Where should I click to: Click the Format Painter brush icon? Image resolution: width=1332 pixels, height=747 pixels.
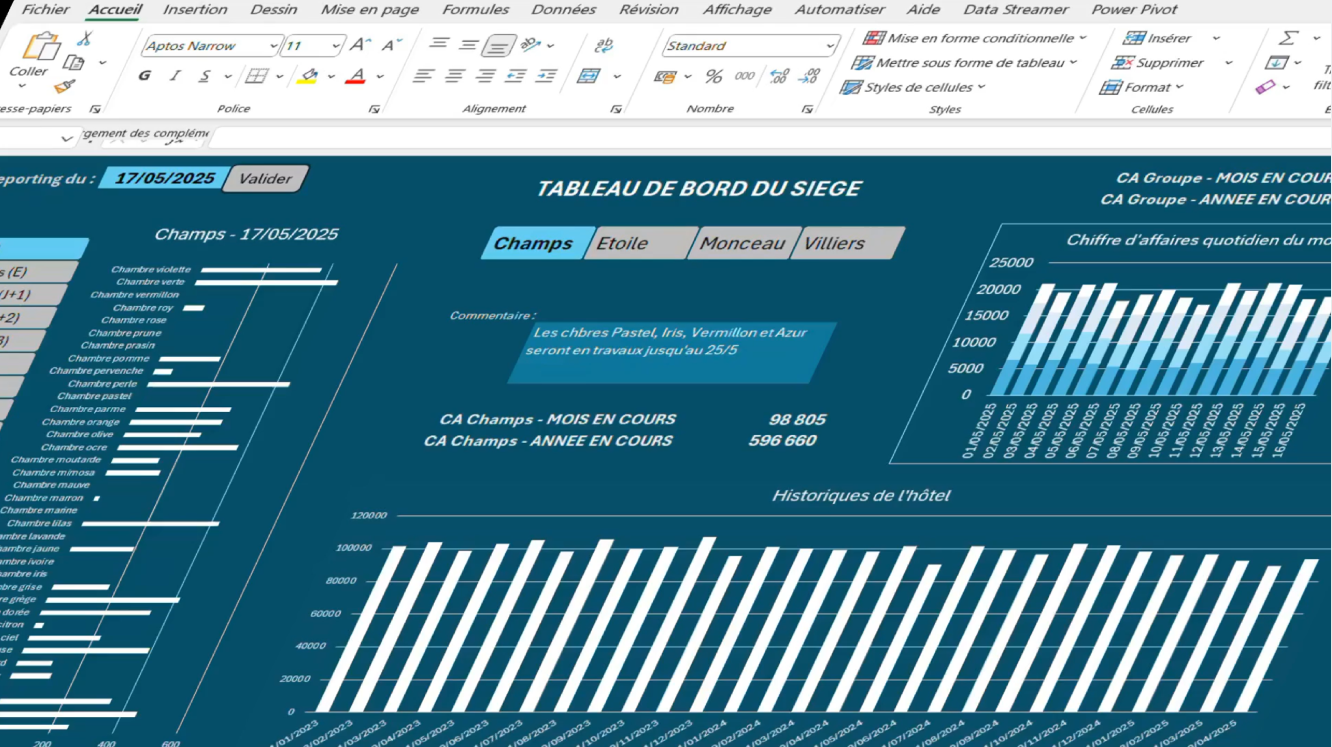point(65,87)
